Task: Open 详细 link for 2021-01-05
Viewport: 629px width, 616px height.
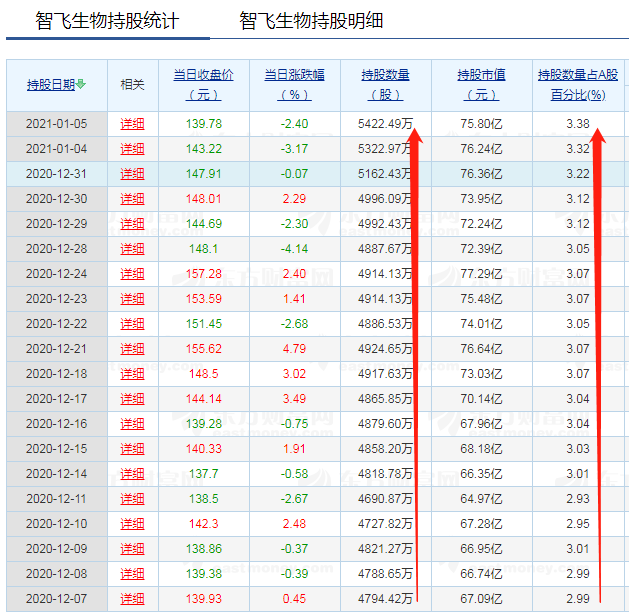Action: coord(132,124)
